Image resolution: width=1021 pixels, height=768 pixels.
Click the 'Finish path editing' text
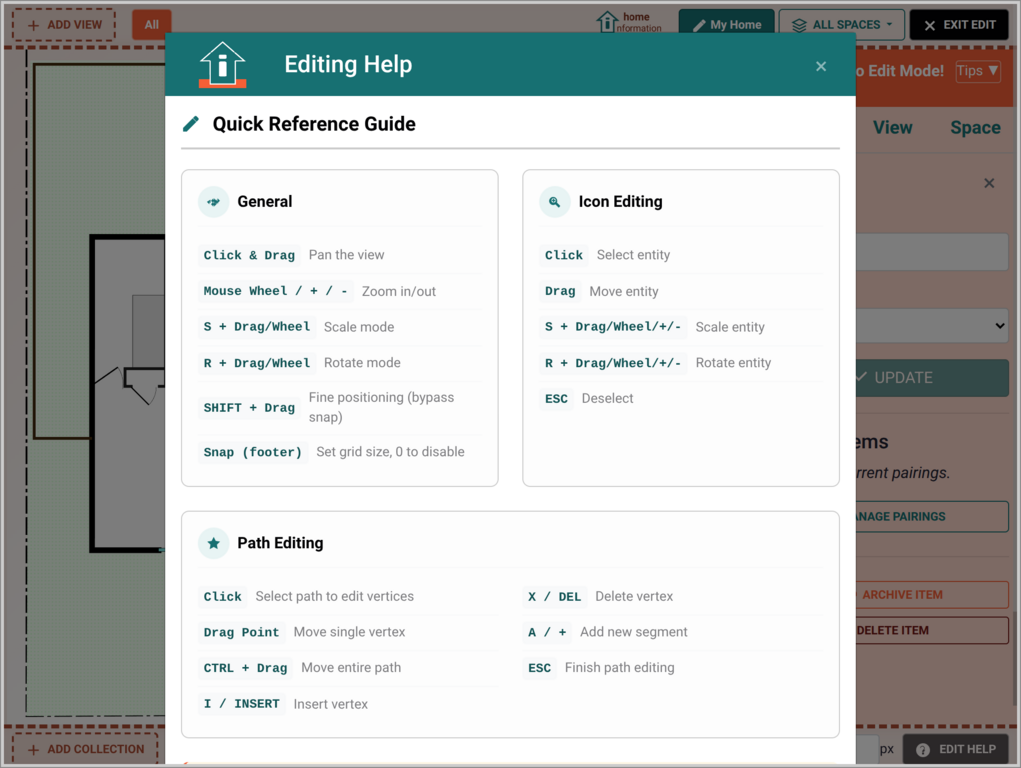pos(619,668)
